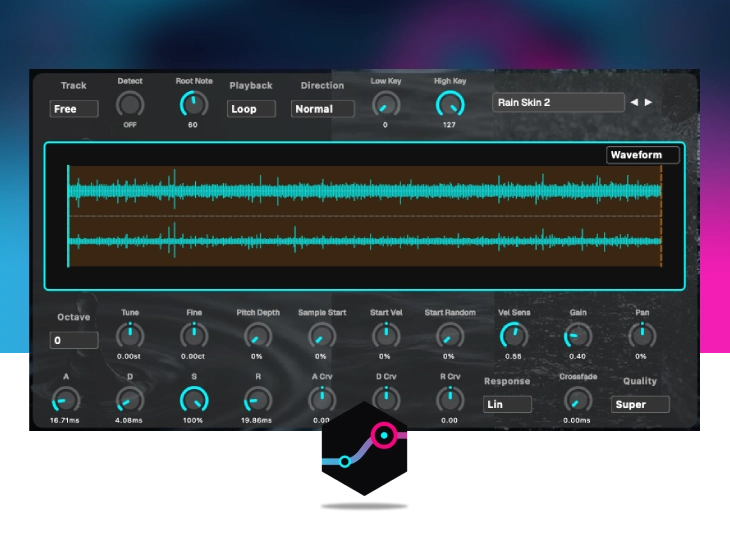Toggle the Detect knob currently OFF
Screen dimensions: 730x540
coord(130,104)
